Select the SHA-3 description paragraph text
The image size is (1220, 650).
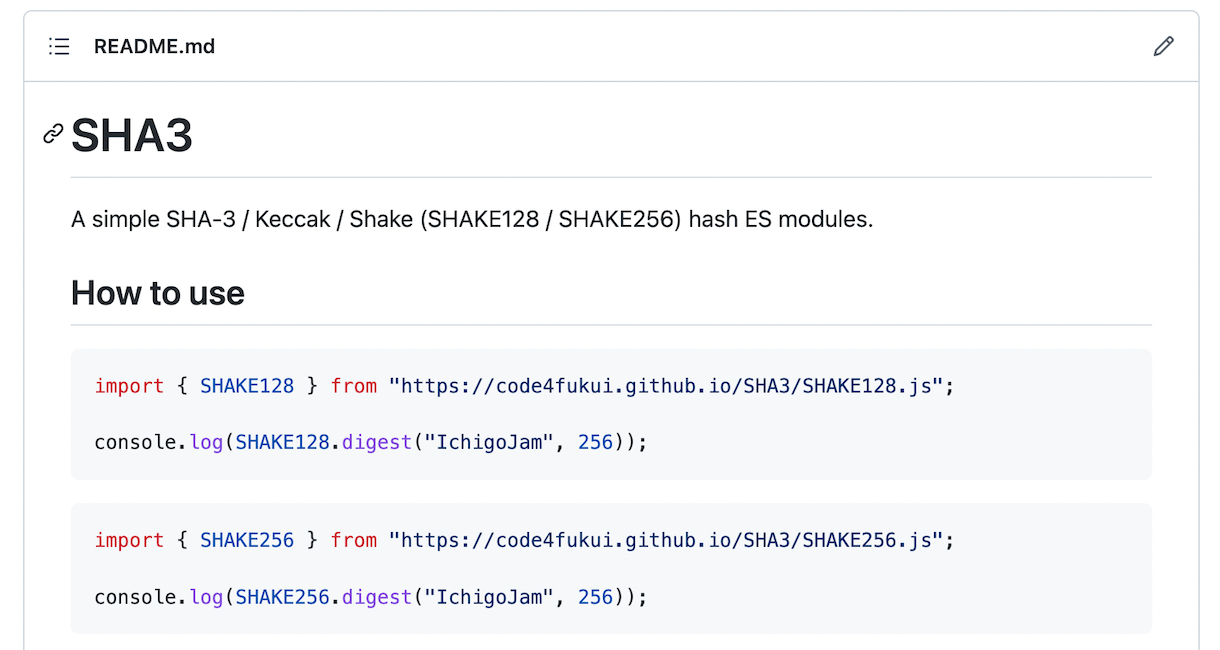tap(470, 219)
